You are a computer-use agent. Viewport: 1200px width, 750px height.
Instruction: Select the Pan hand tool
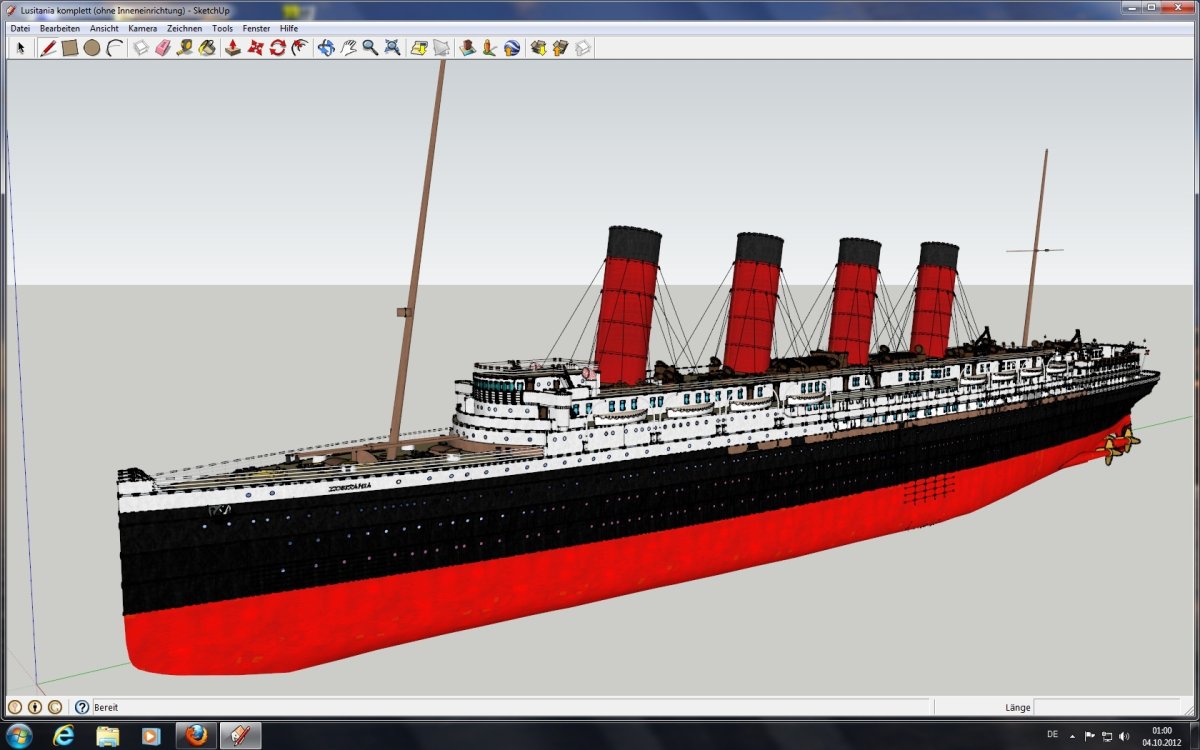(348, 48)
